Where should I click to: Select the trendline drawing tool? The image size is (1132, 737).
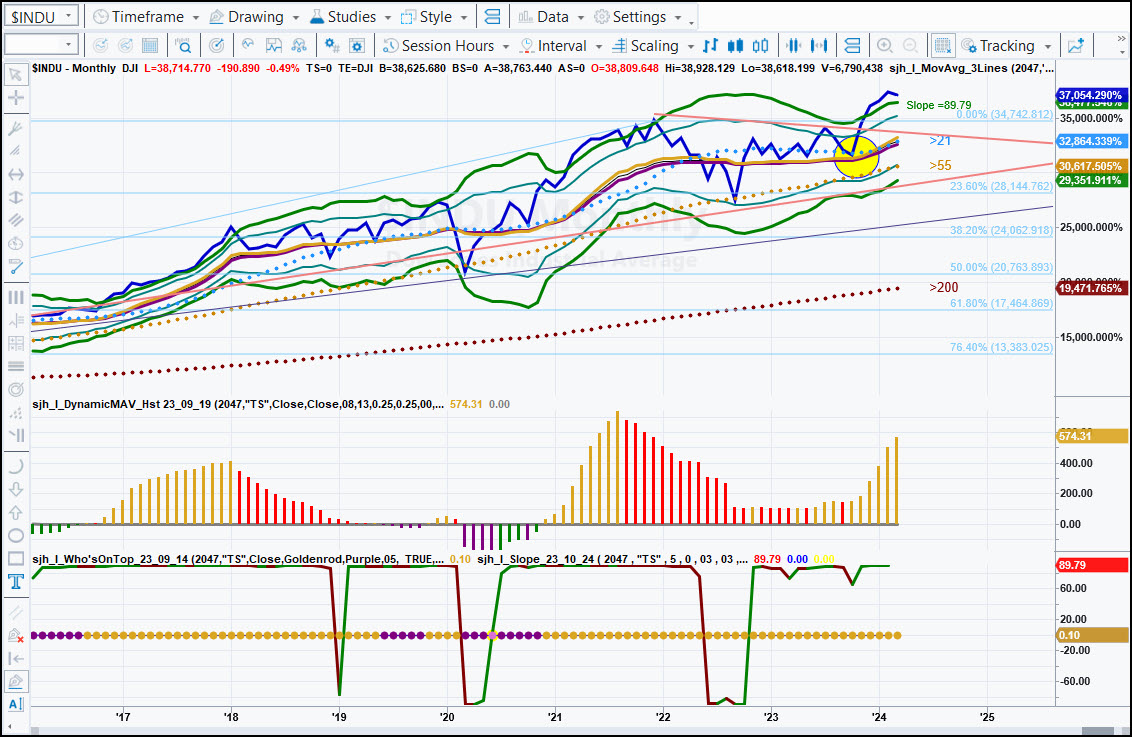(x=15, y=266)
